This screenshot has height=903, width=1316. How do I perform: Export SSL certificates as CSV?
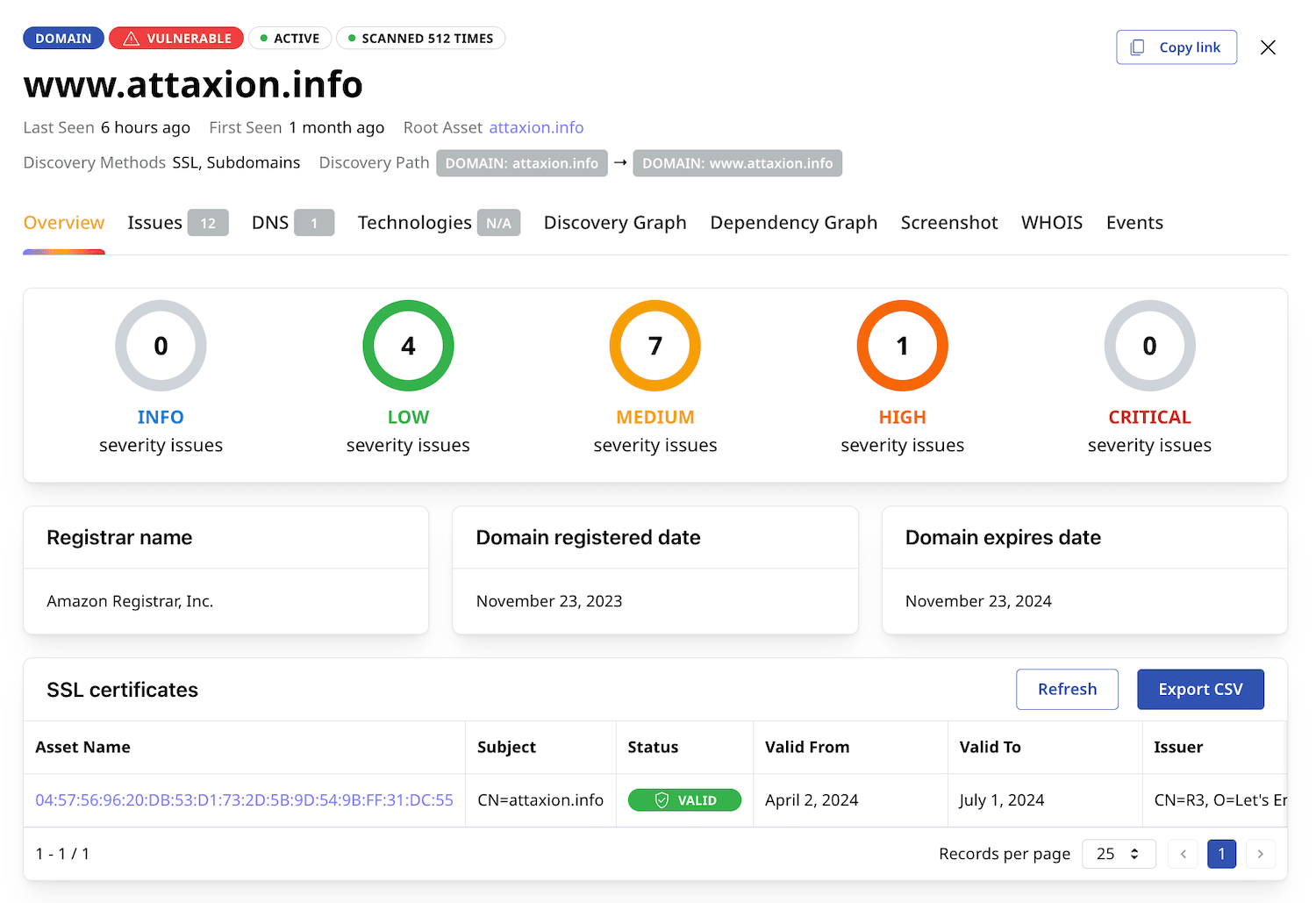coord(1200,690)
